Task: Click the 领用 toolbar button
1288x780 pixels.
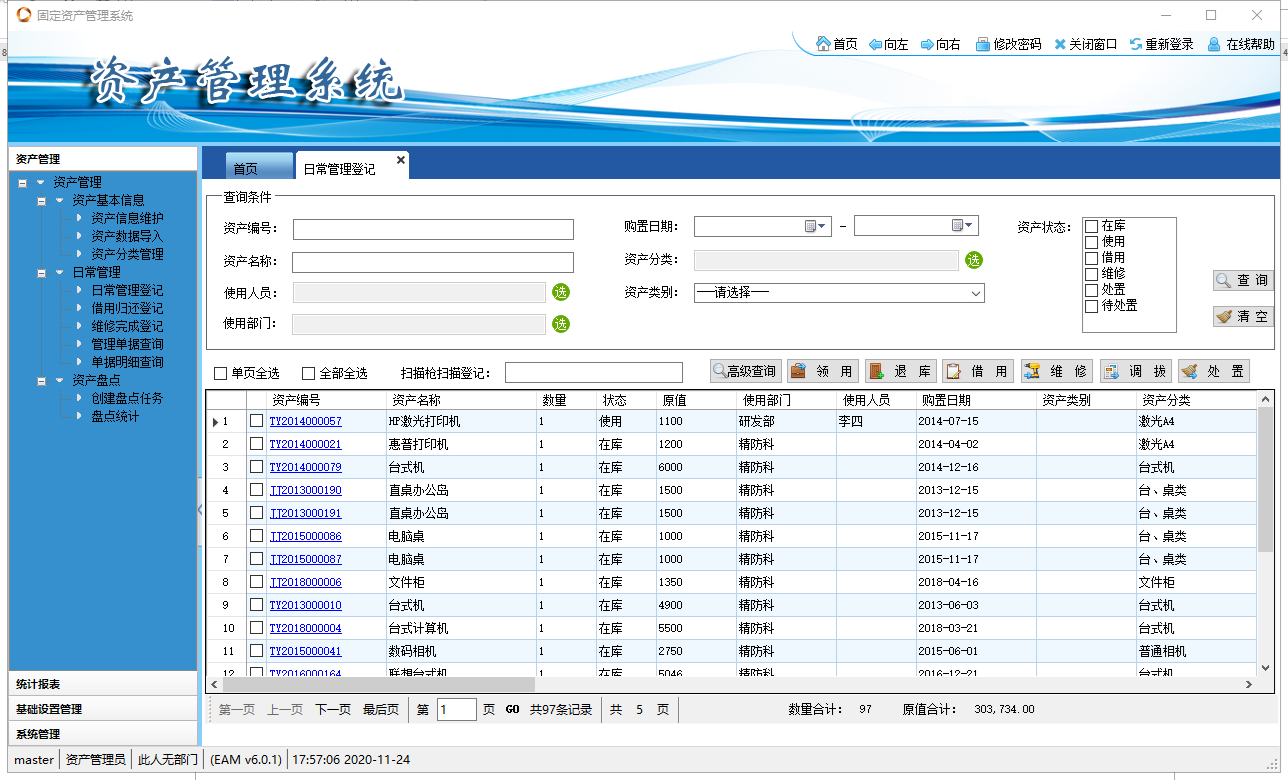Action: click(822, 371)
